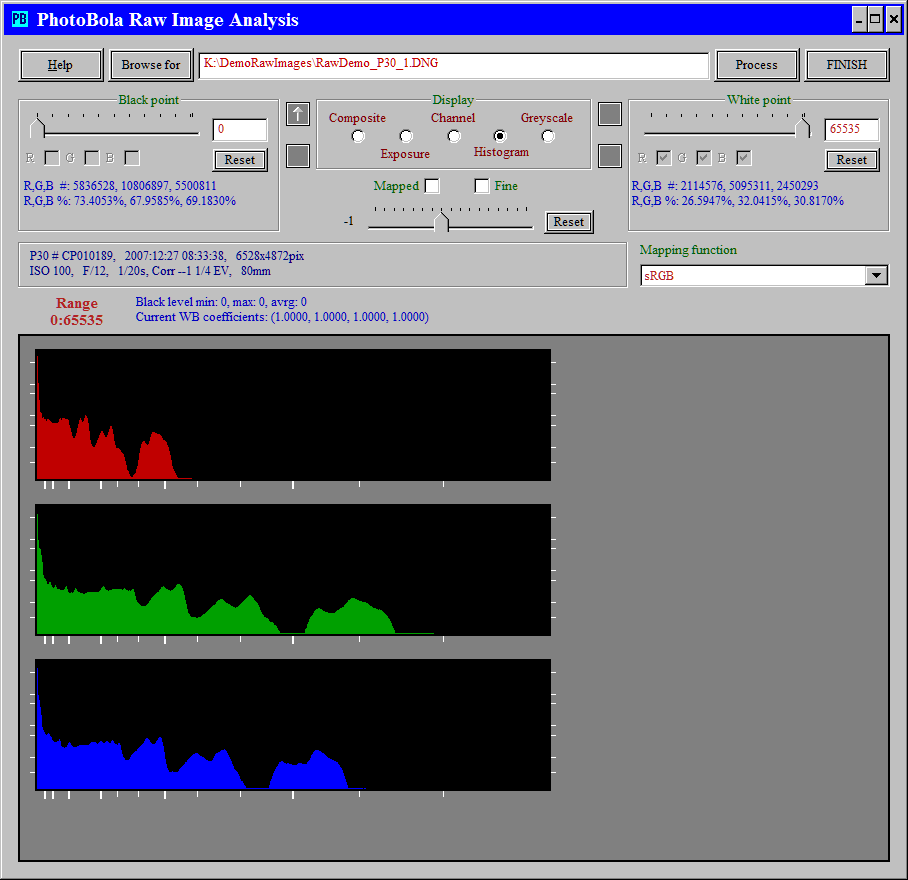
Task: Click the grey square below the up-arrow button
Action: pos(298,156)
